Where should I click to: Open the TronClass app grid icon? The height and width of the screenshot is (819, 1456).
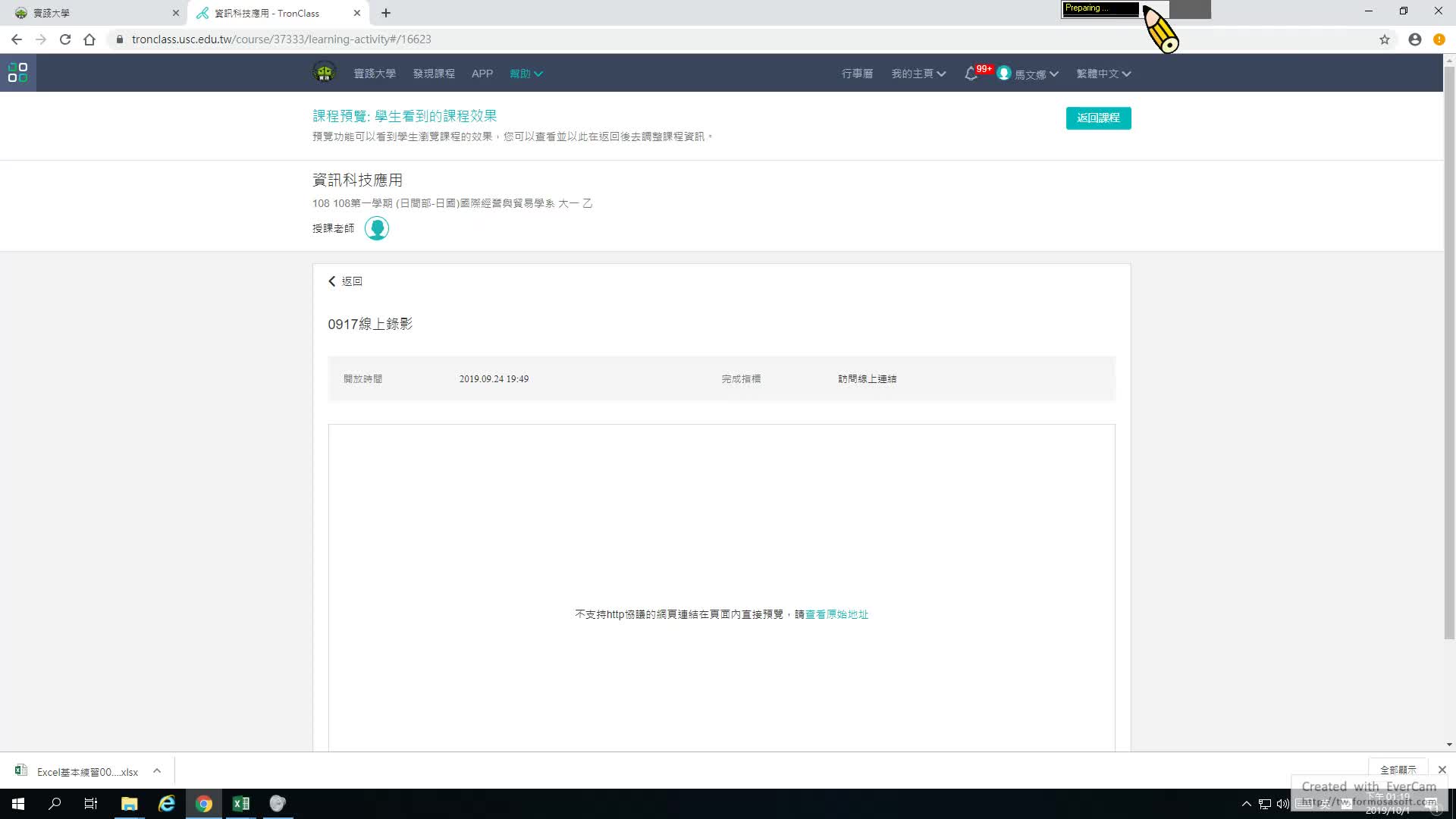click(17, 73)
